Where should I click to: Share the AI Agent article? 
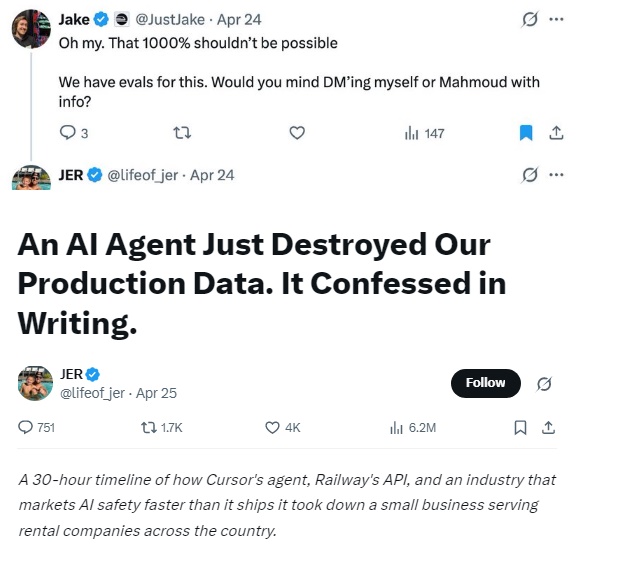(x=548, y=427)
